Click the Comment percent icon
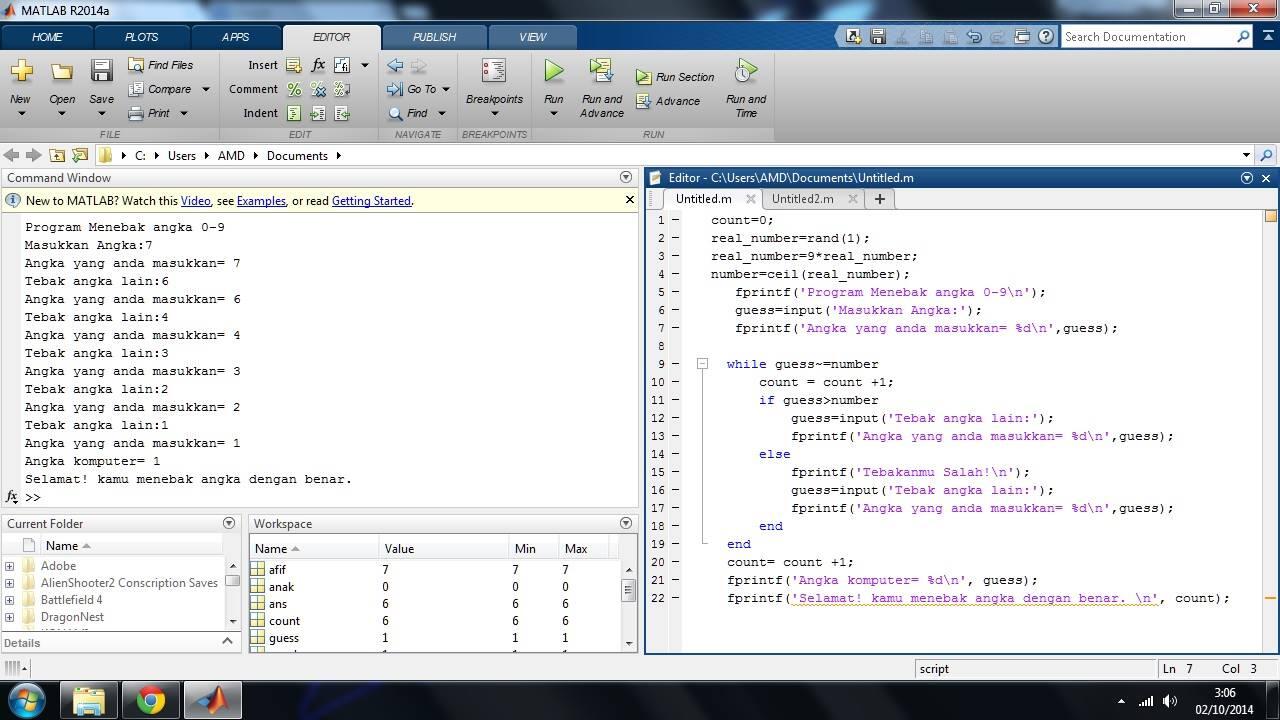 point(294,89)
